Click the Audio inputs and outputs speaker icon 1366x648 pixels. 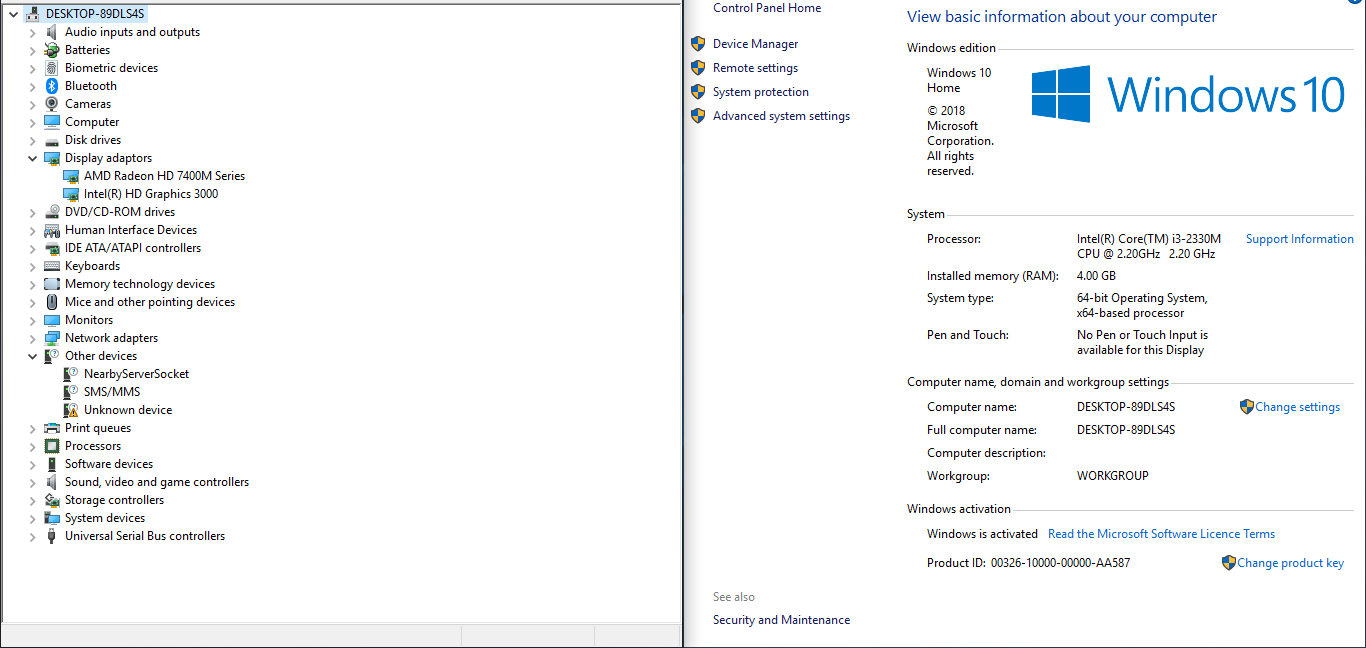[52, 32]
